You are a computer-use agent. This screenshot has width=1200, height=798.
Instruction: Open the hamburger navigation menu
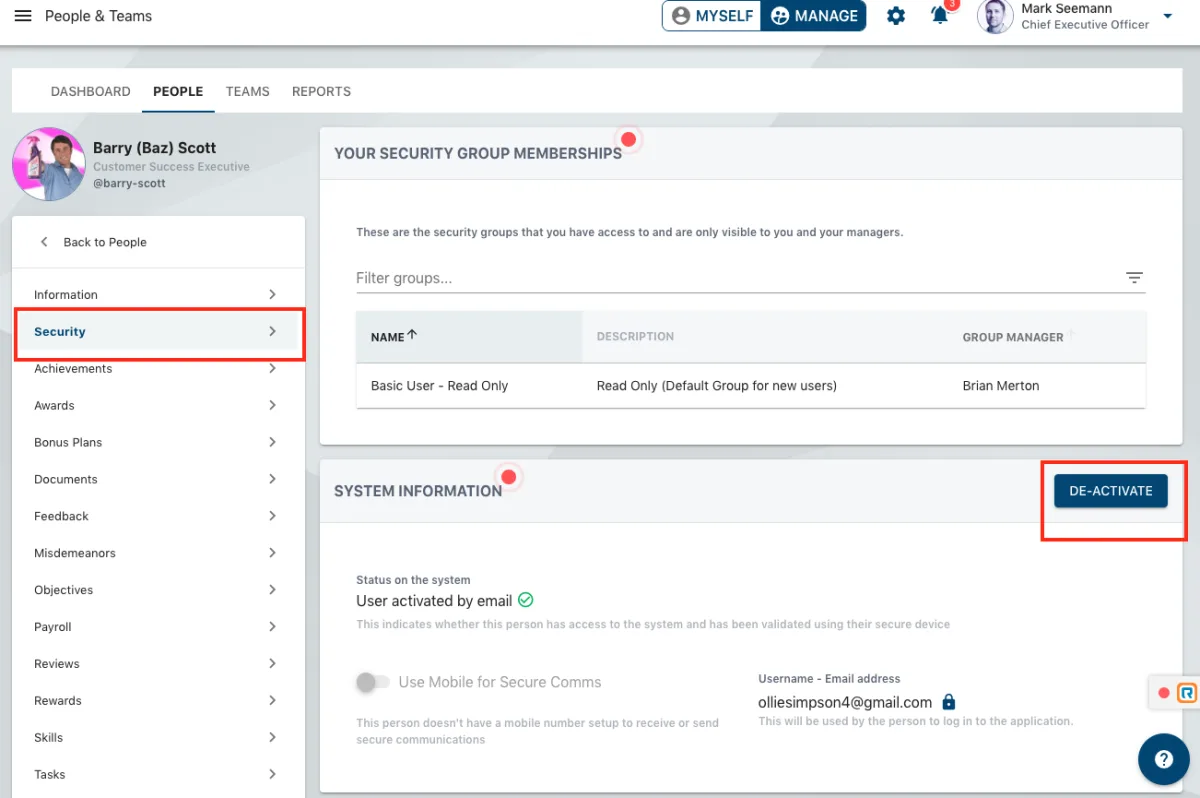pos(23,16)
